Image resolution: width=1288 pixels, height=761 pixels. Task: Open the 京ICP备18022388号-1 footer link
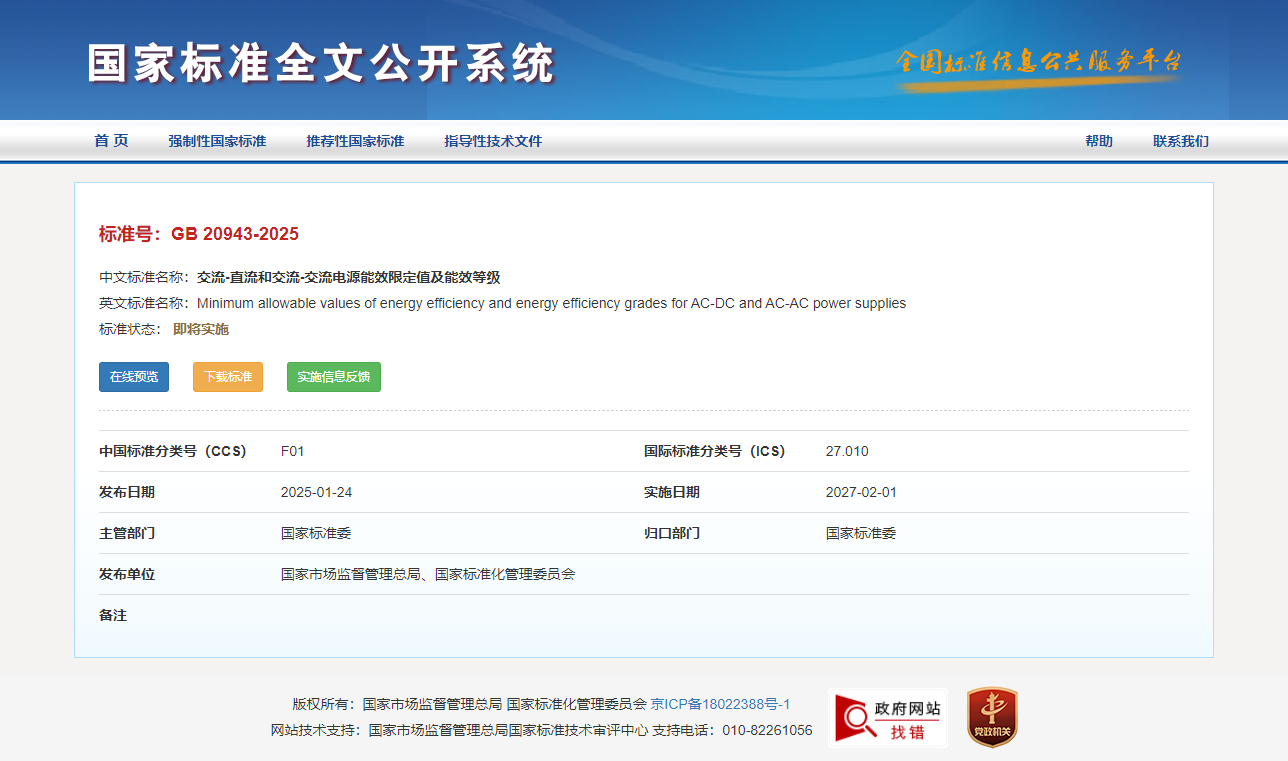click(720, 704)
